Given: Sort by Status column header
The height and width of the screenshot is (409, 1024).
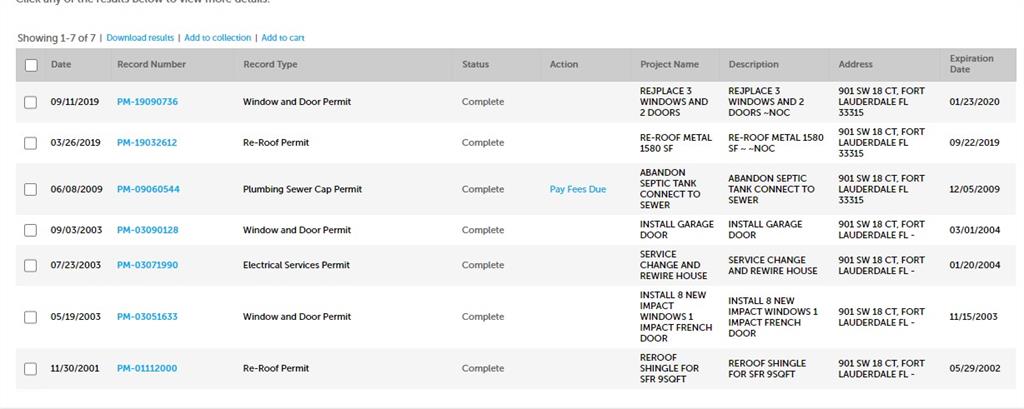Looking at the screenshot, I should [x=475, y=65].
